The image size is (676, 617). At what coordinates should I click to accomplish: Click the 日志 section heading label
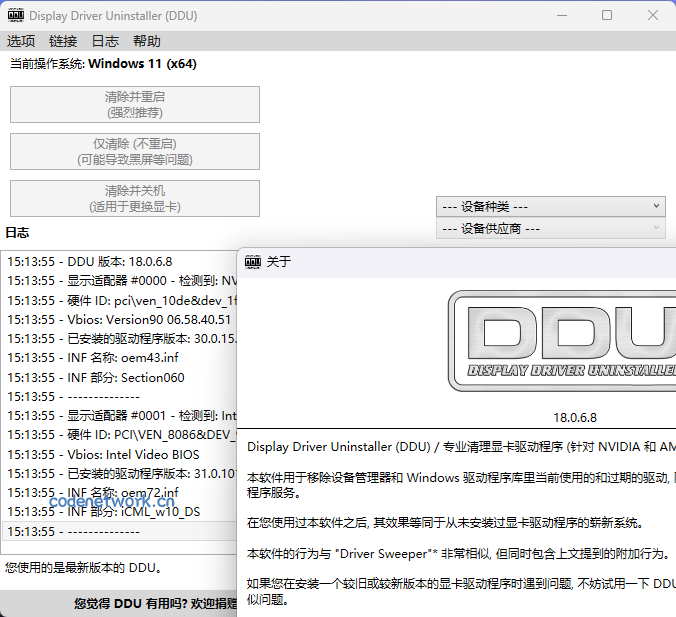pyautogui.click(x=17, y=233)
